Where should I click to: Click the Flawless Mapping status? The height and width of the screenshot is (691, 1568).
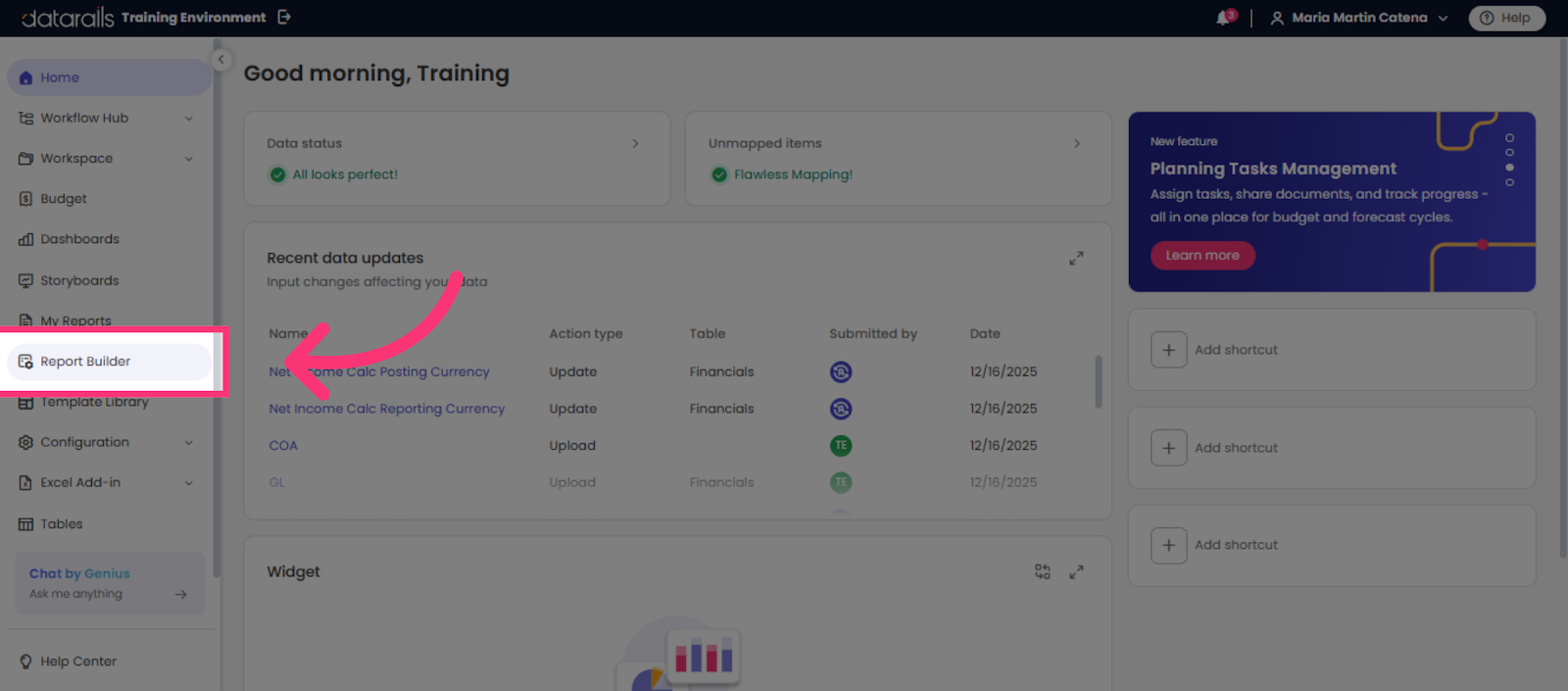point(781,174)
